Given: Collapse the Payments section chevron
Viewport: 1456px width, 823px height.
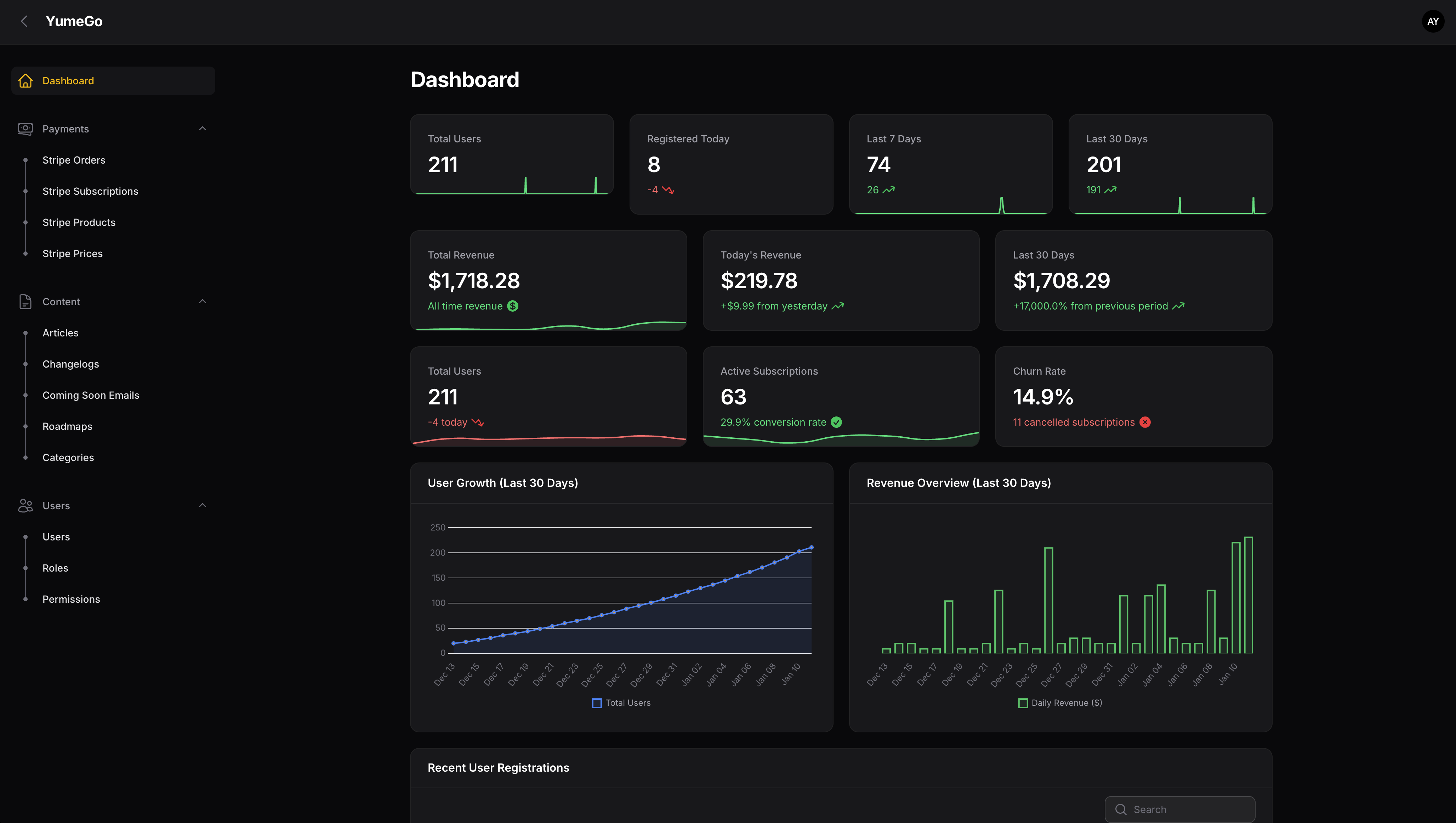Looking at the screenshot, I should 202,129.
